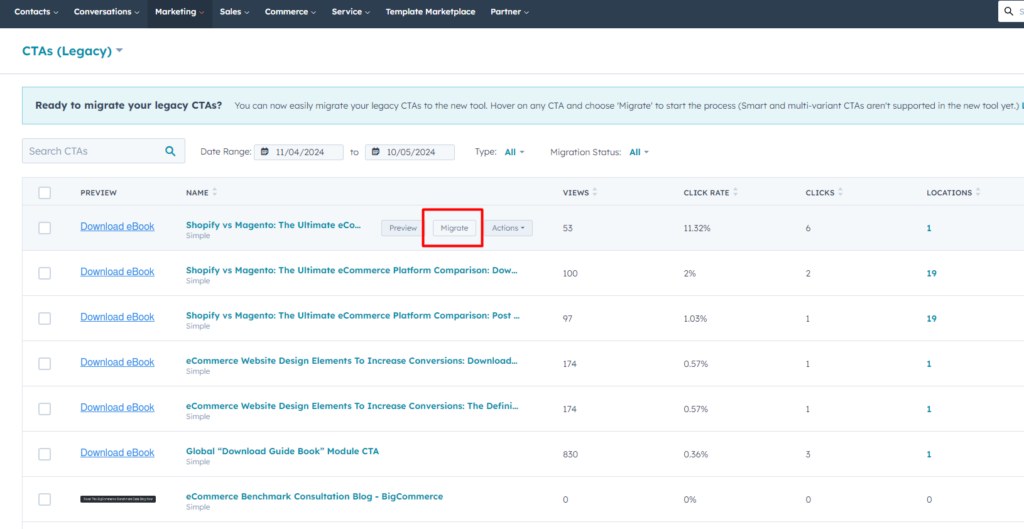Open the Commerce navigation menu
Screen dimensions: 1024x529
click(291, 12)
